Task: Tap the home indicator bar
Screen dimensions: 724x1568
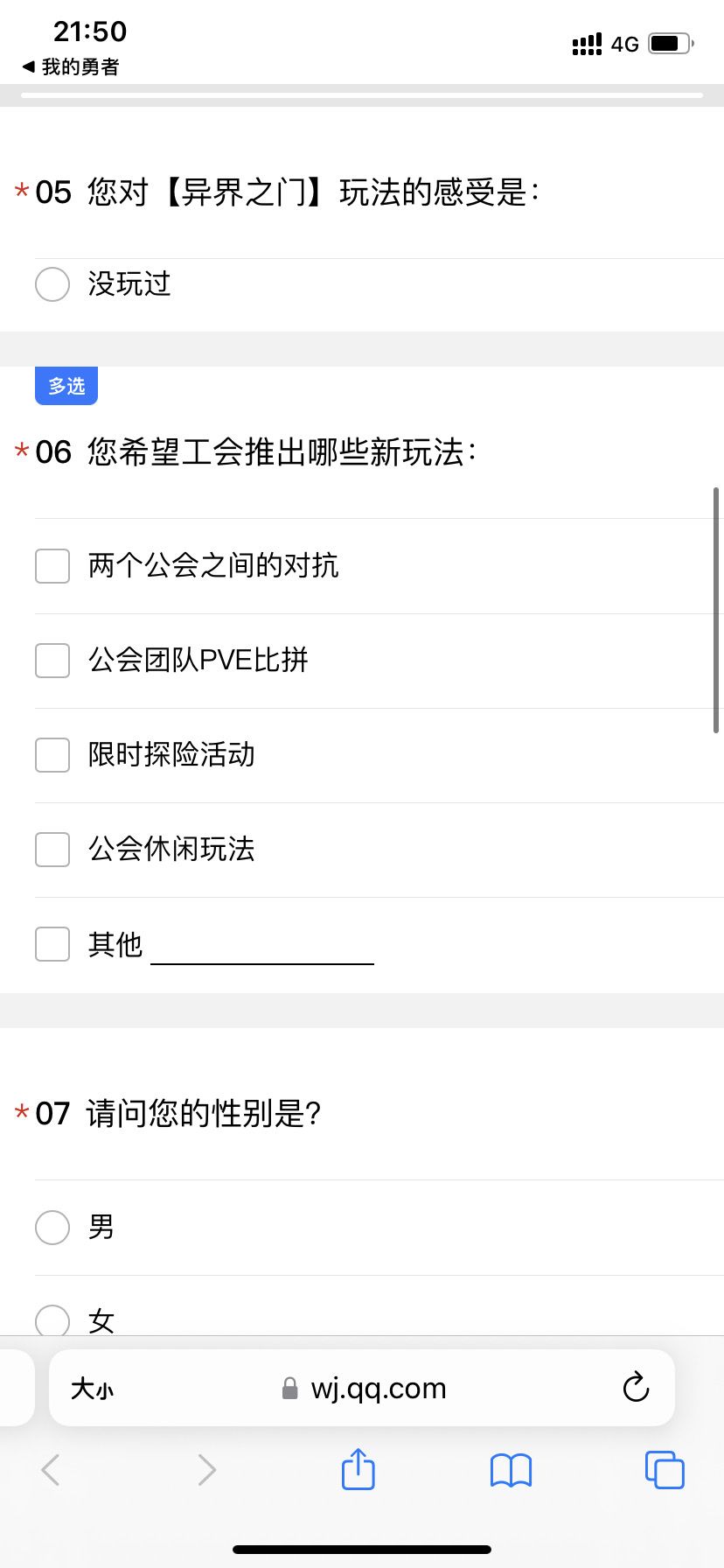Action: coord(362,1550)
